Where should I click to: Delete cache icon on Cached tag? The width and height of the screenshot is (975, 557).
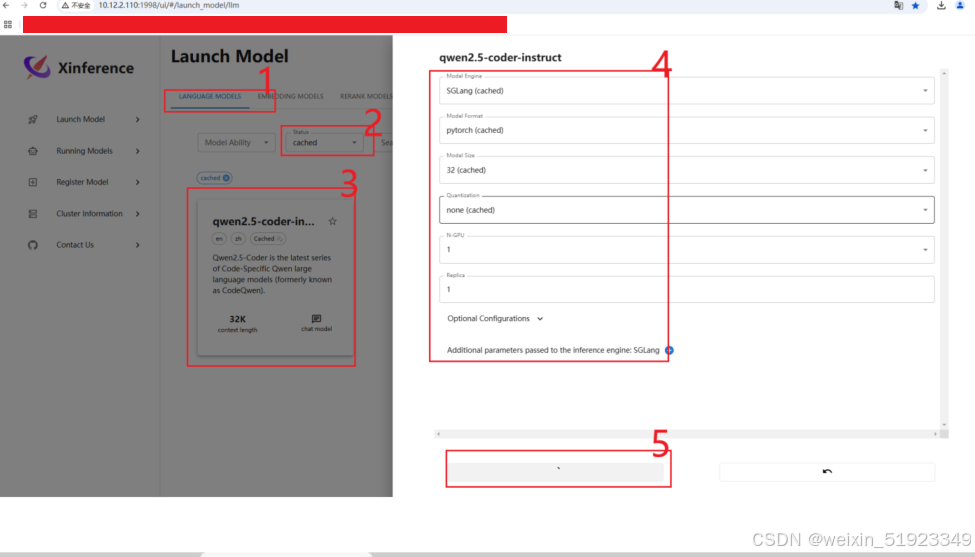(x=280, y=239)
